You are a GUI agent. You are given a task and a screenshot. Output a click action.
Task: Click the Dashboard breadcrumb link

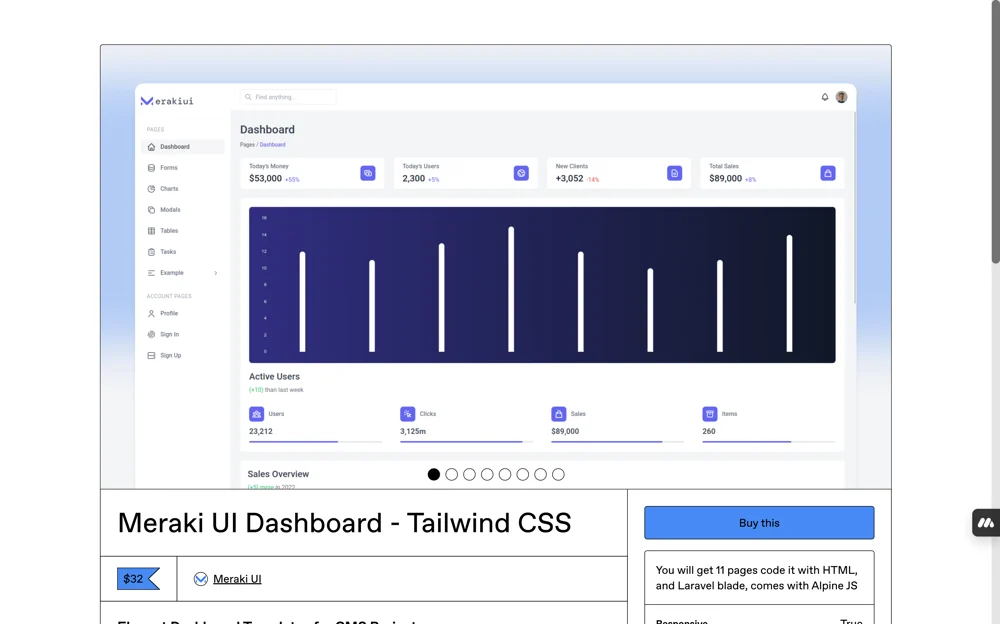272,145
